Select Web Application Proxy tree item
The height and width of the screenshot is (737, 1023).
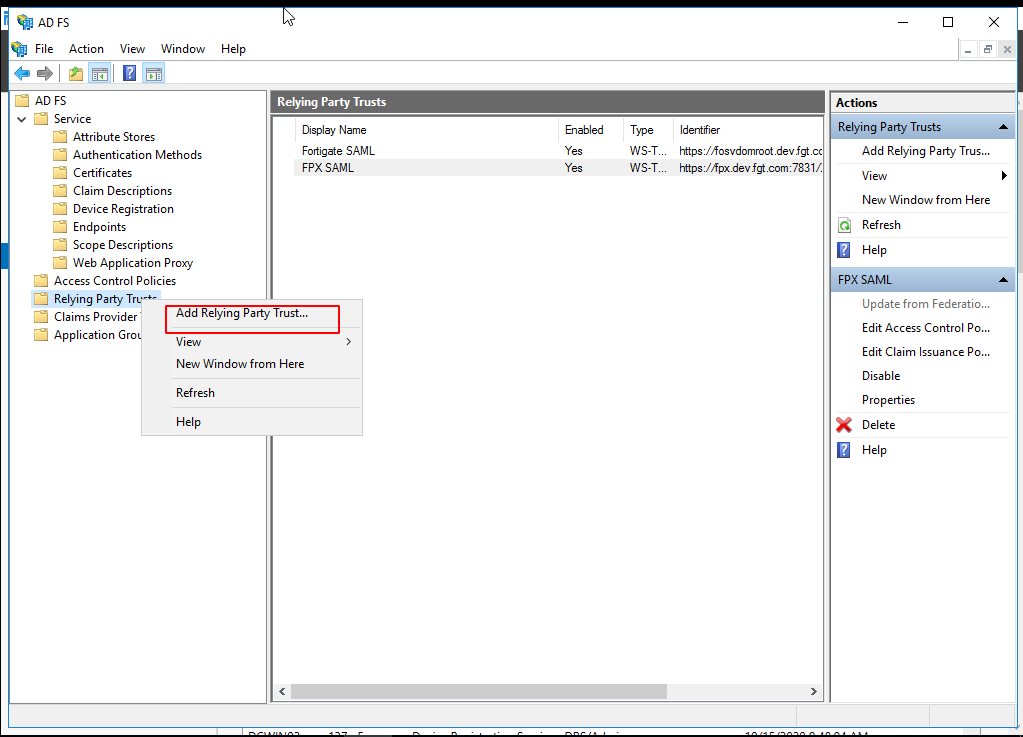point(132,263)
